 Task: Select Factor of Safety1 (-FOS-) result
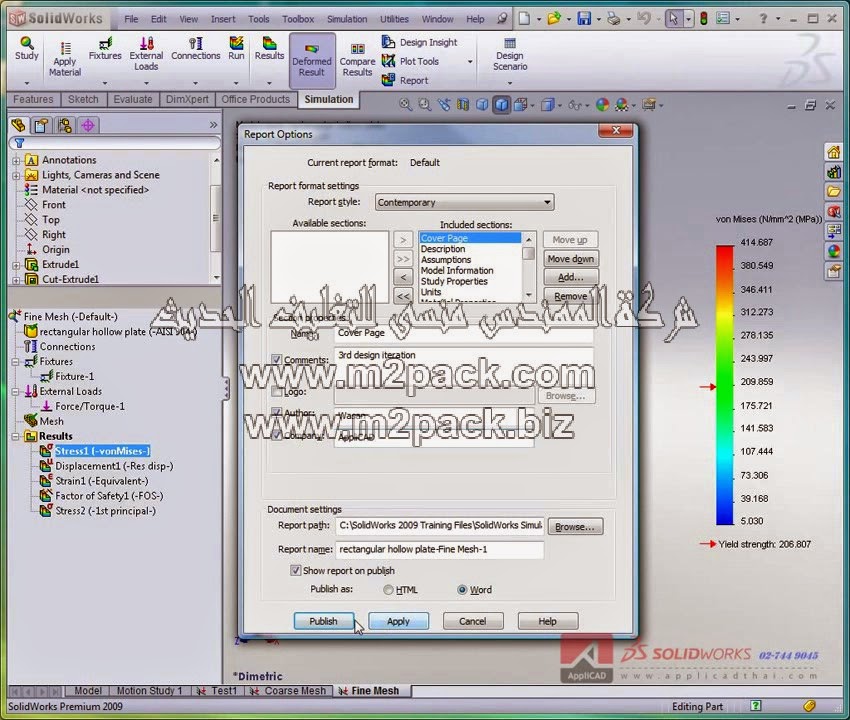(109, 496)
